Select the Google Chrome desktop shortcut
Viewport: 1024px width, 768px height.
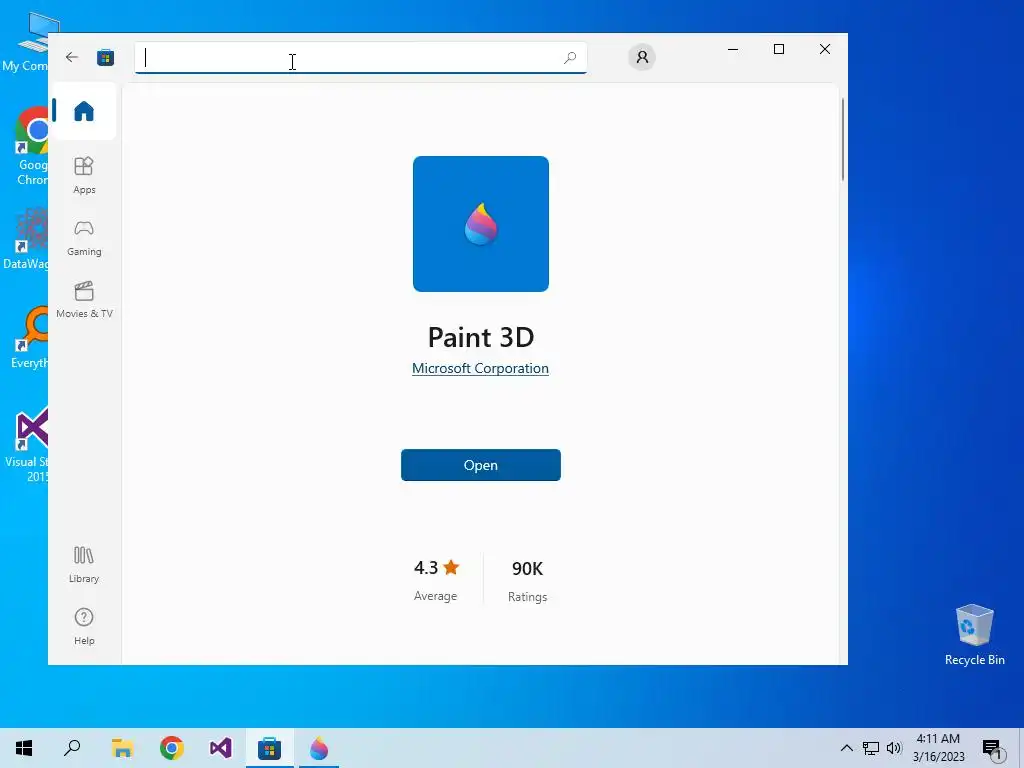31,146
